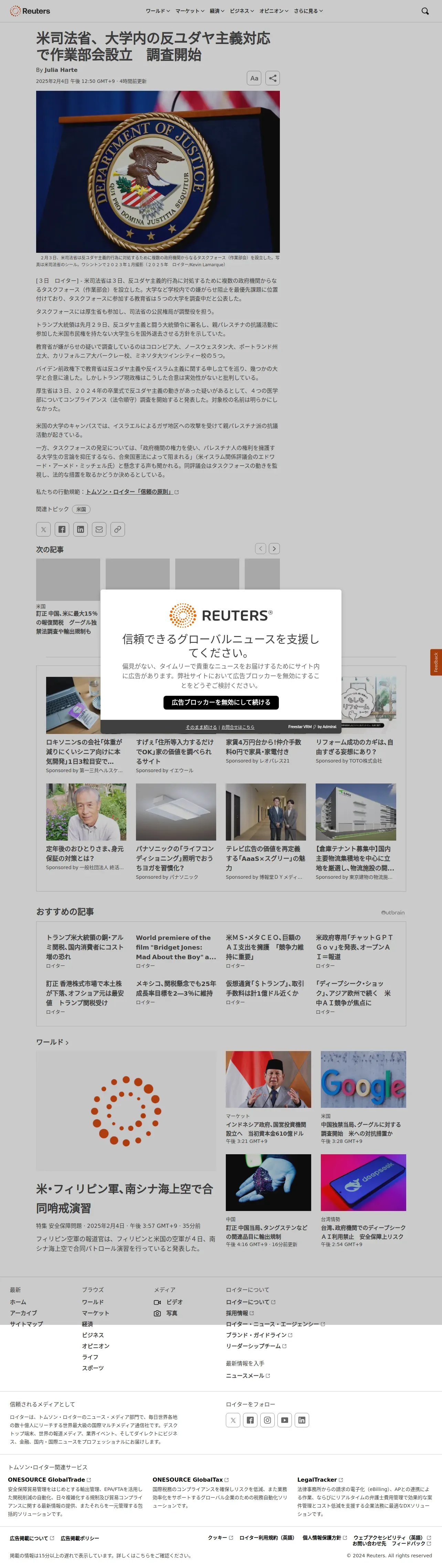Expand the オピニオン navigation dropdown

pyautogui.click(x=274, y=11)
